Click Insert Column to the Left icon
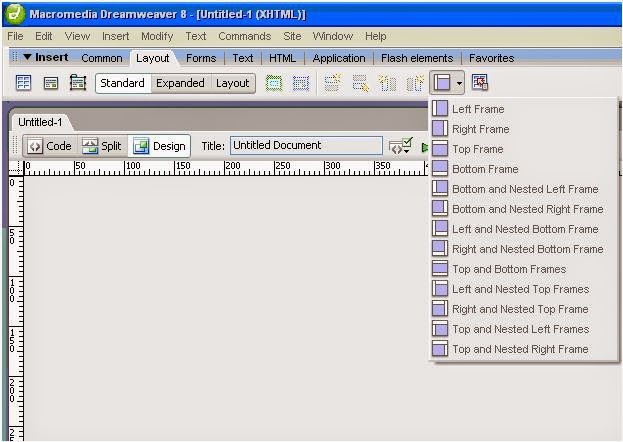 (x=387, y=83)
